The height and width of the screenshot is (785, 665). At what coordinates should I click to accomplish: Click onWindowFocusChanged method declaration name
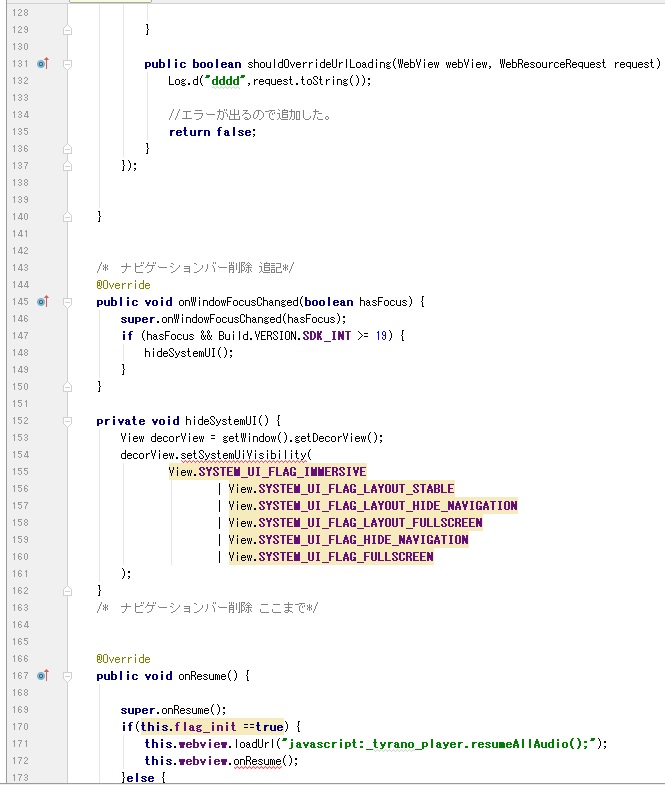tap(239, 302)
